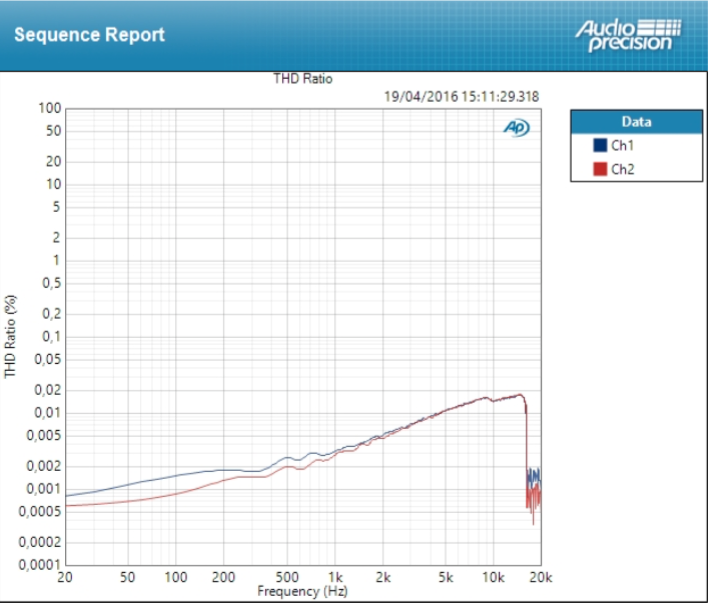The image size is (708, 603).
Task: Click the Audio Precision logo in header
Action: [627, 34]
